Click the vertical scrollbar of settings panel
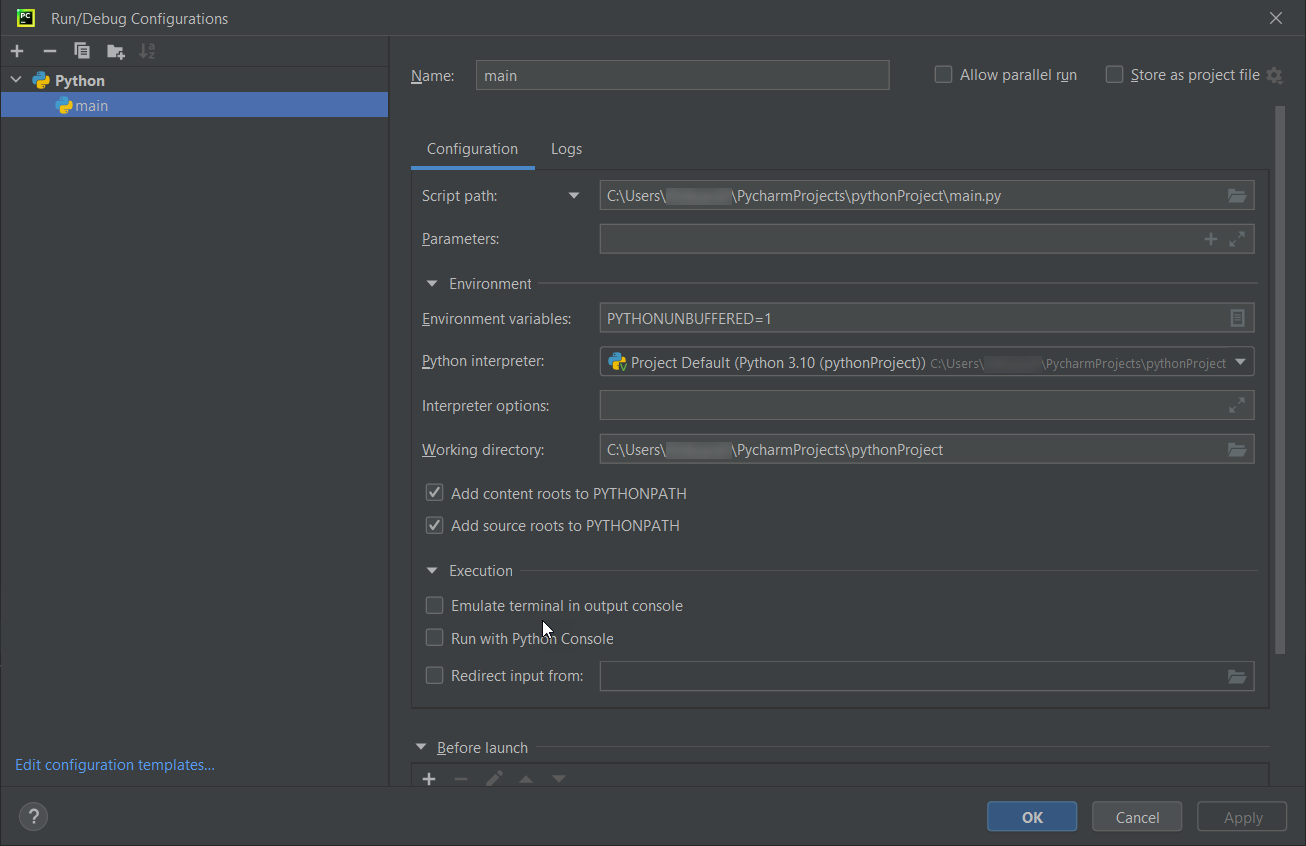 1280,380
